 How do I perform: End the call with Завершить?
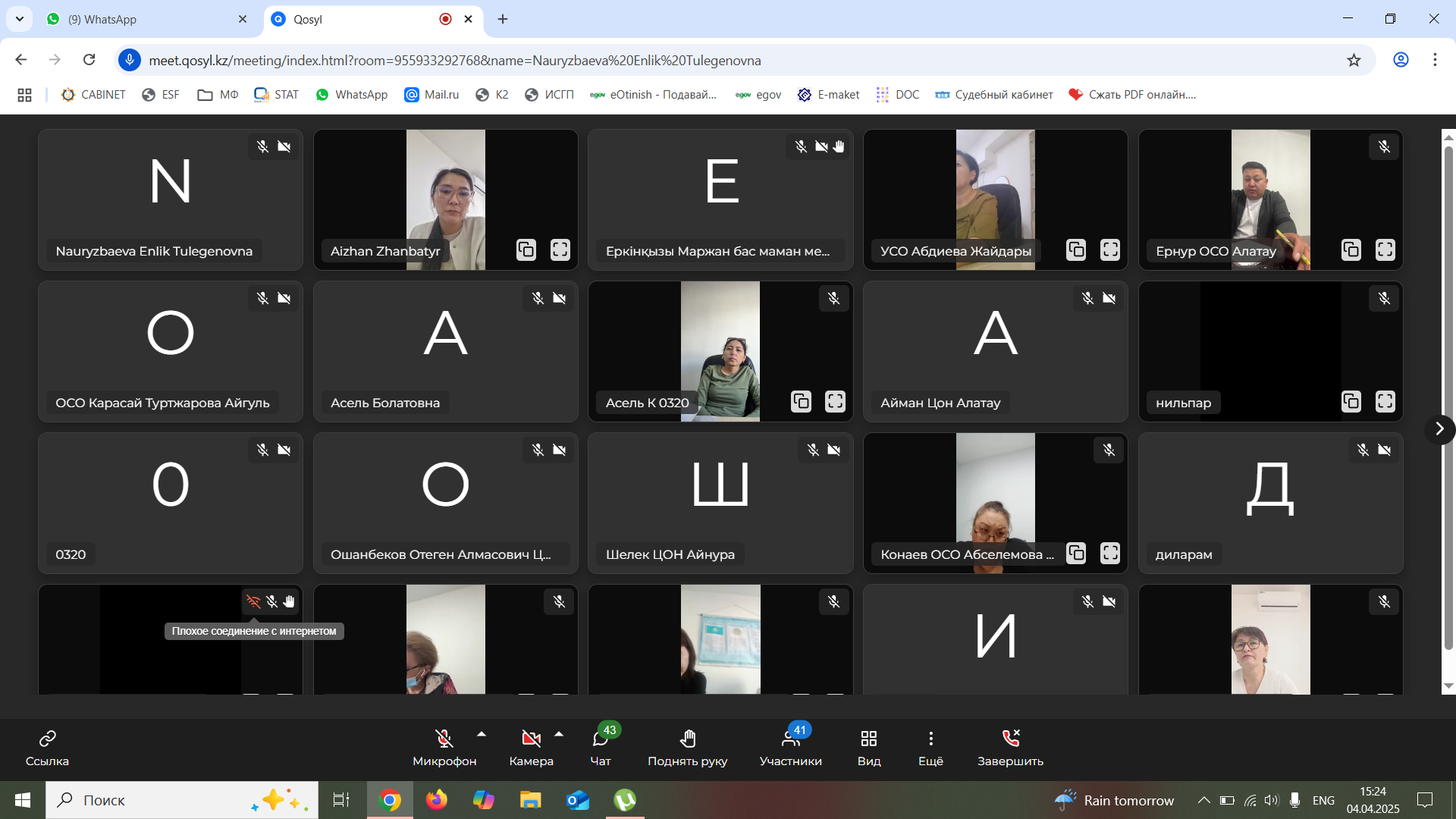point(1010,739)
